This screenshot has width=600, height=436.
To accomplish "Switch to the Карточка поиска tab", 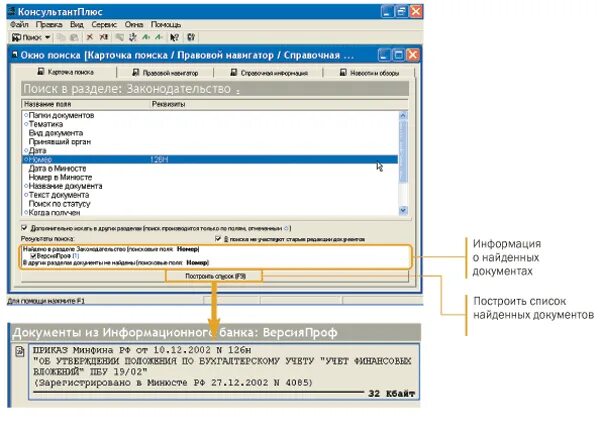I will [65, 72].
